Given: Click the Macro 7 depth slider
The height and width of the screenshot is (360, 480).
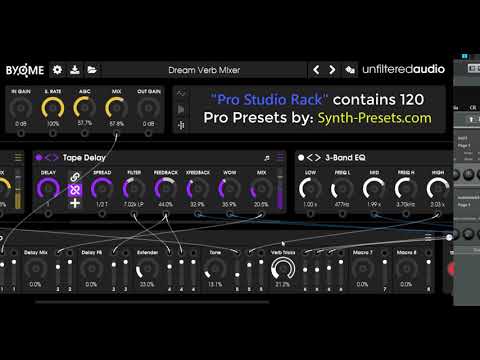Looking at the screenshot, I should tap(385, 272).
